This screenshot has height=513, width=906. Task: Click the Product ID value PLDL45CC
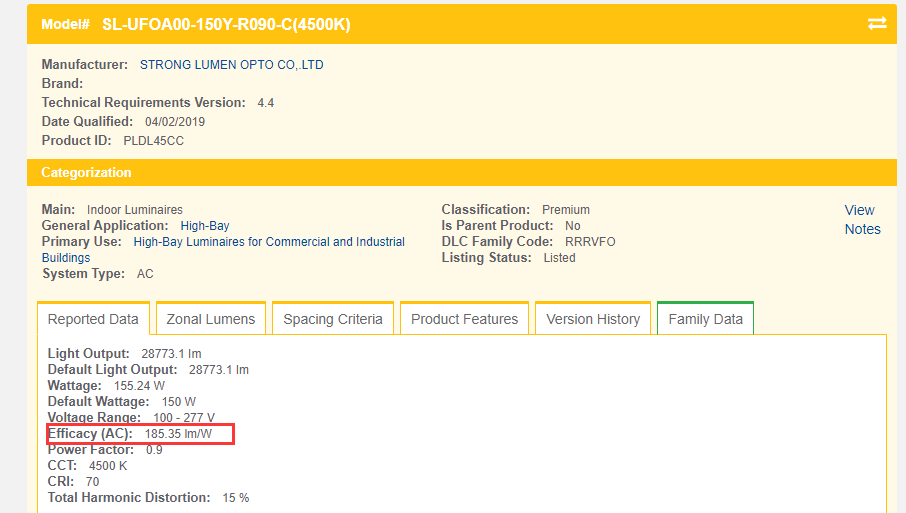coord(153,141)
